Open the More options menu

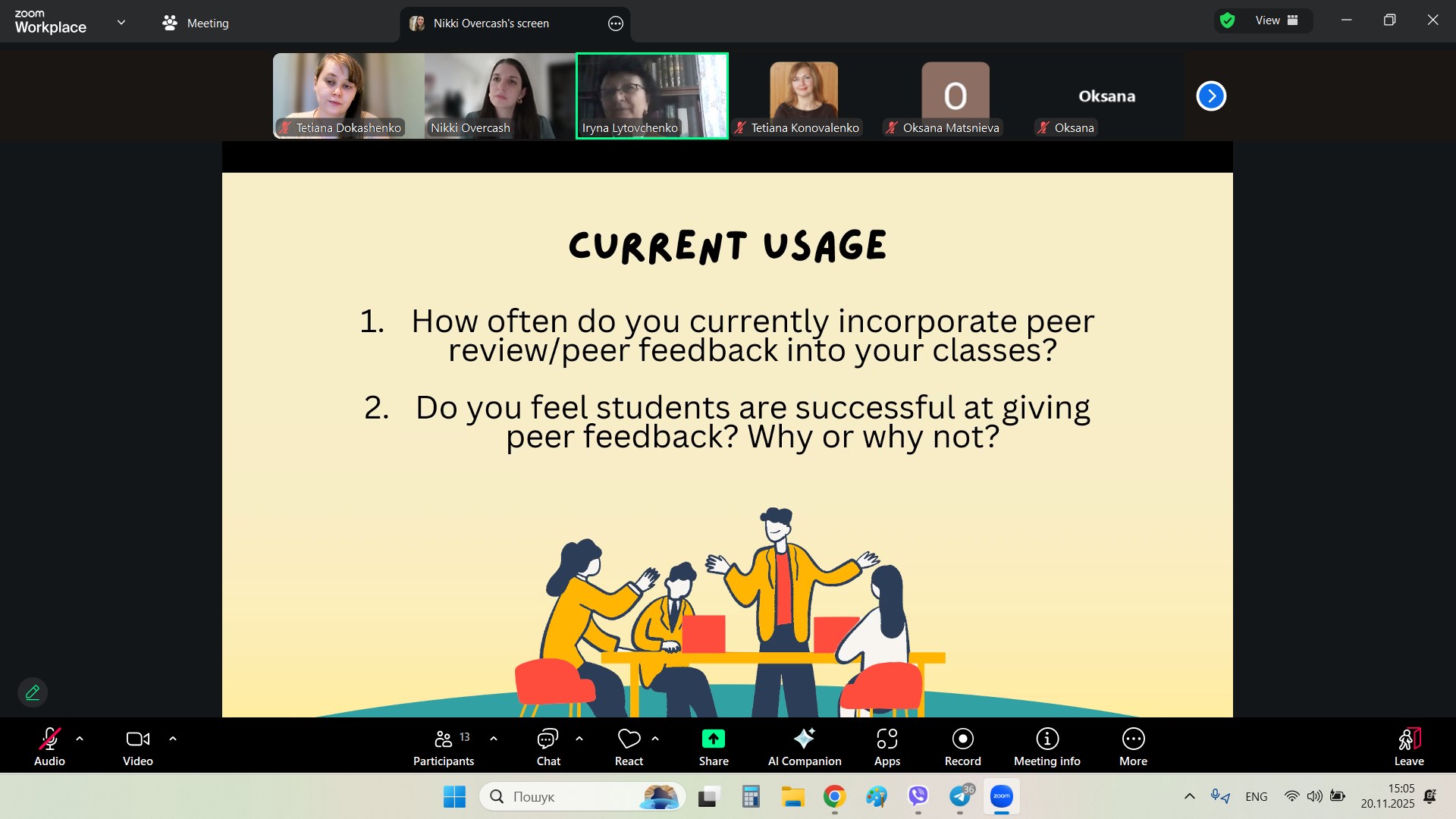click(x=1133, y=747)
